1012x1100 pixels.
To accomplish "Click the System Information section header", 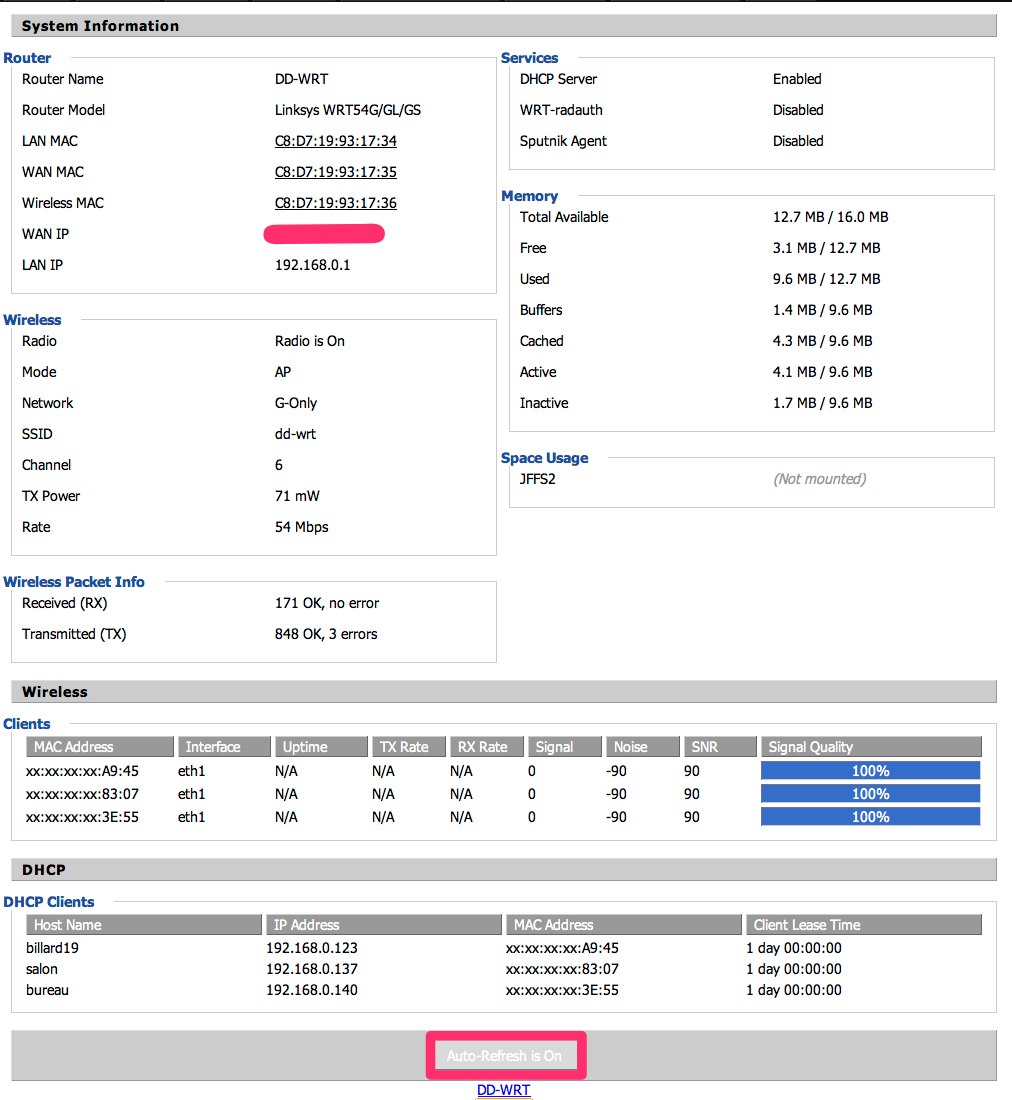I will coord(504,26).
